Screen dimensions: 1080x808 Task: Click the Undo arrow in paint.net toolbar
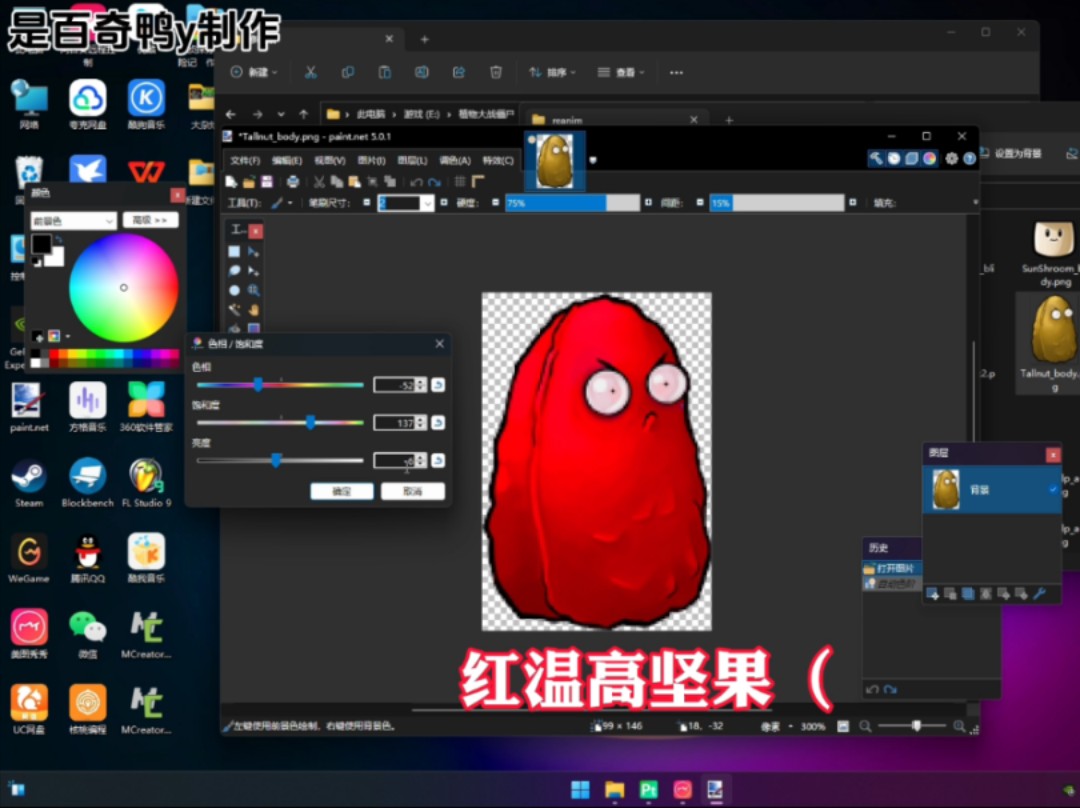416,182
